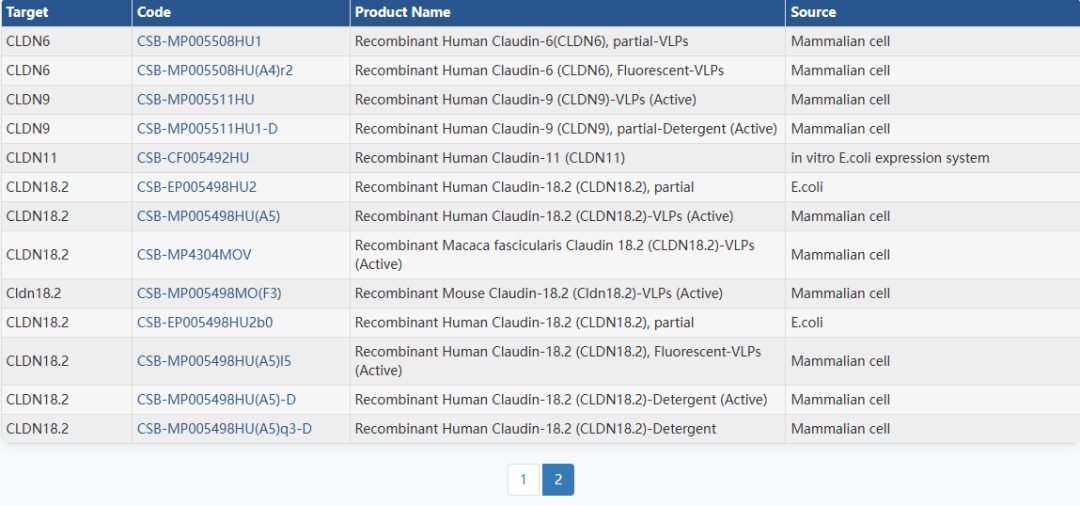
Task: Click the Source column header
Action: (x=813, y=12)
